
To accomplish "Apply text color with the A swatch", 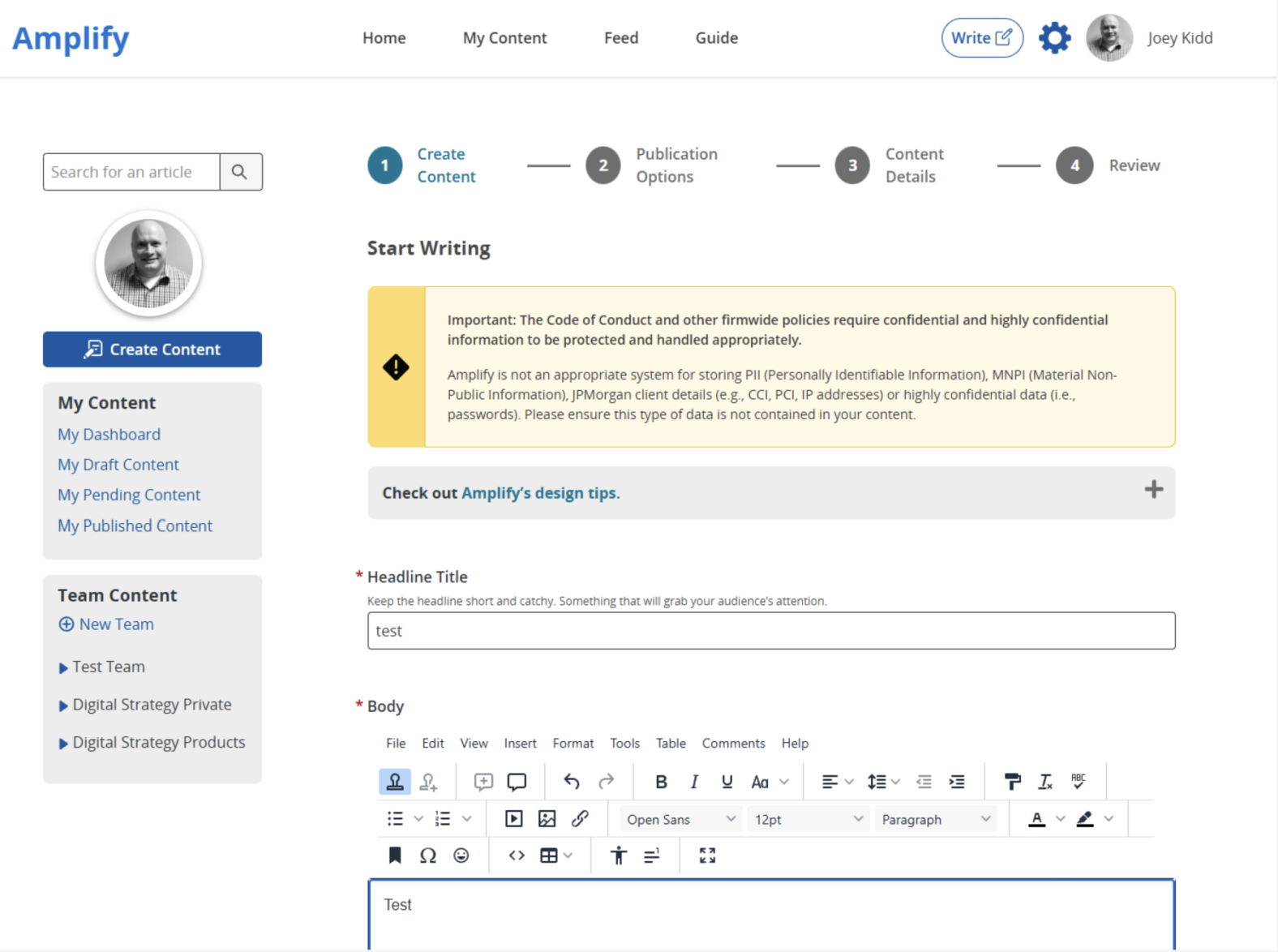I will click(x=1036, y=819).
